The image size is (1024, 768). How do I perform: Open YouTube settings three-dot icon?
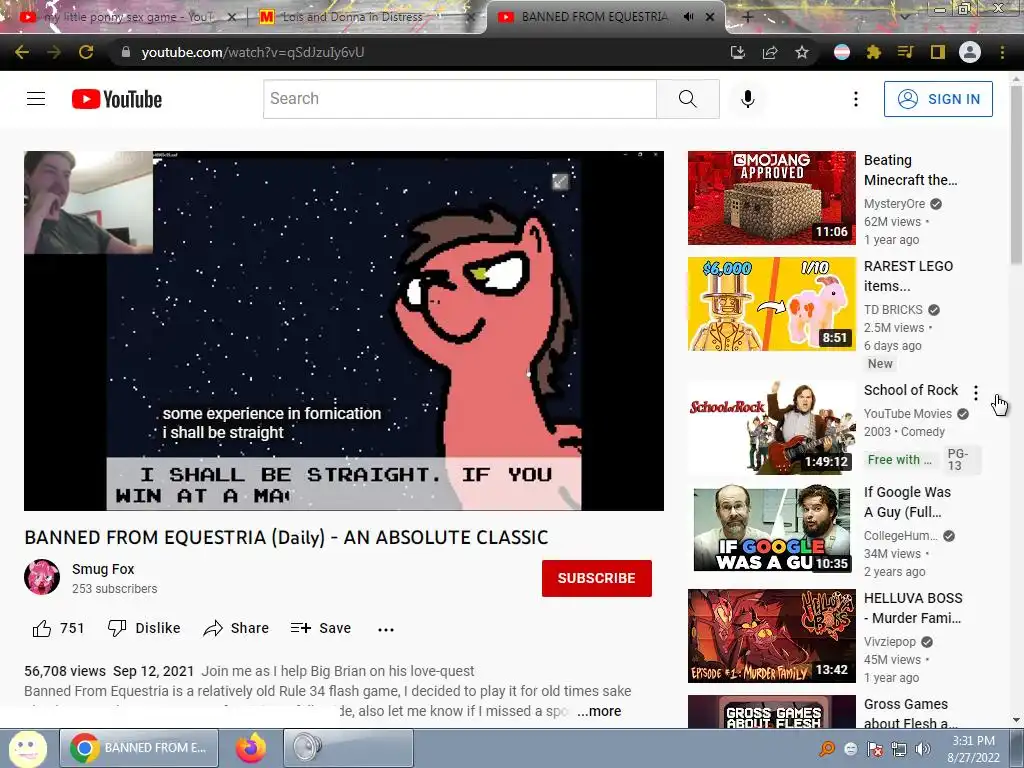click(x=856, y=99)
